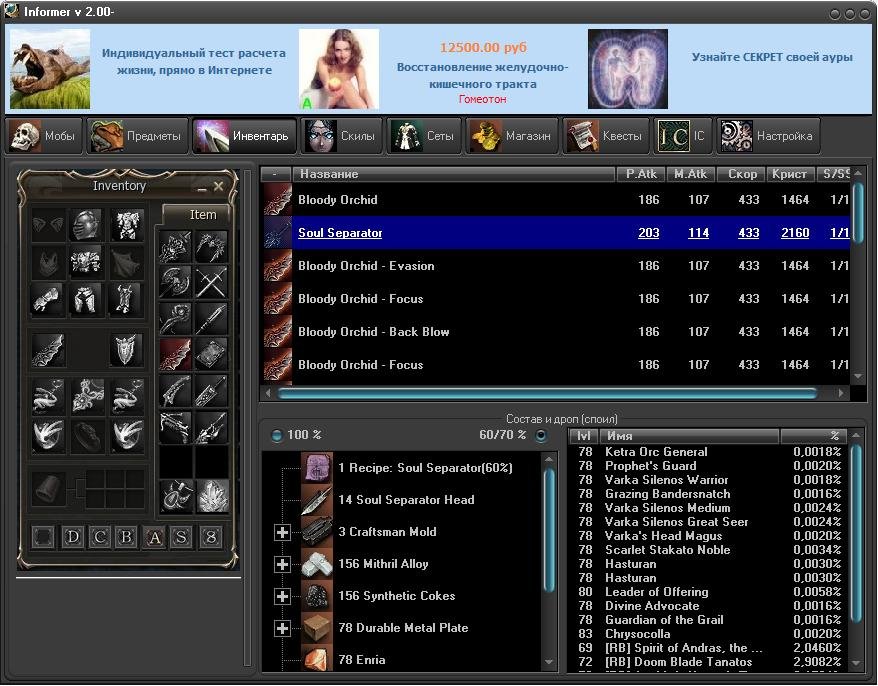Select the helmet slot in Inventory

(x=86, y=225)
